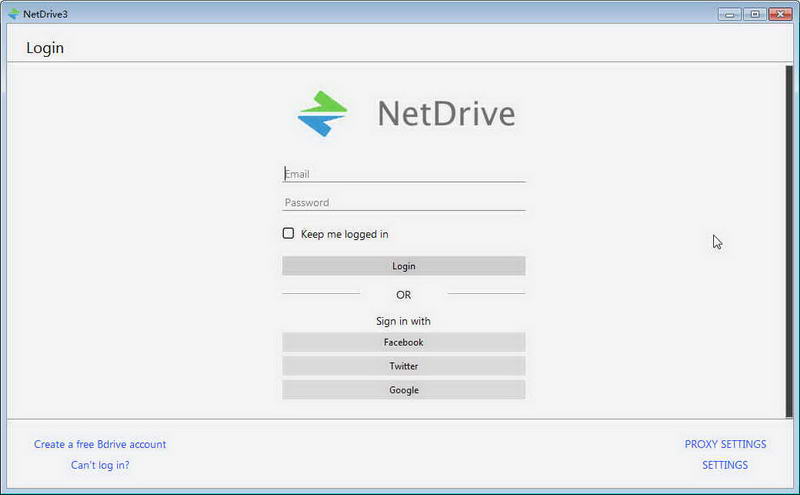Close the NetDrive3 window
The width and height of the screenshot is (800, 495).
click(780, 14)
